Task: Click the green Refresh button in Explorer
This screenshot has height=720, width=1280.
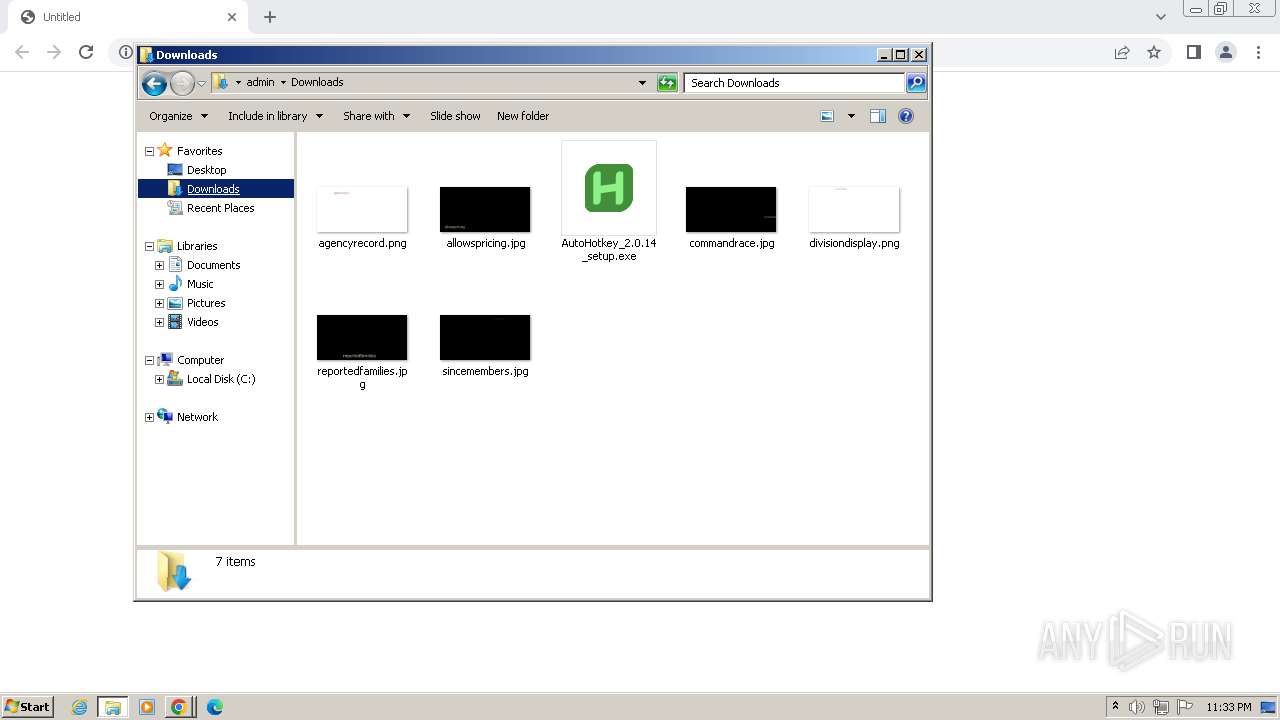Action: (667, 83)
